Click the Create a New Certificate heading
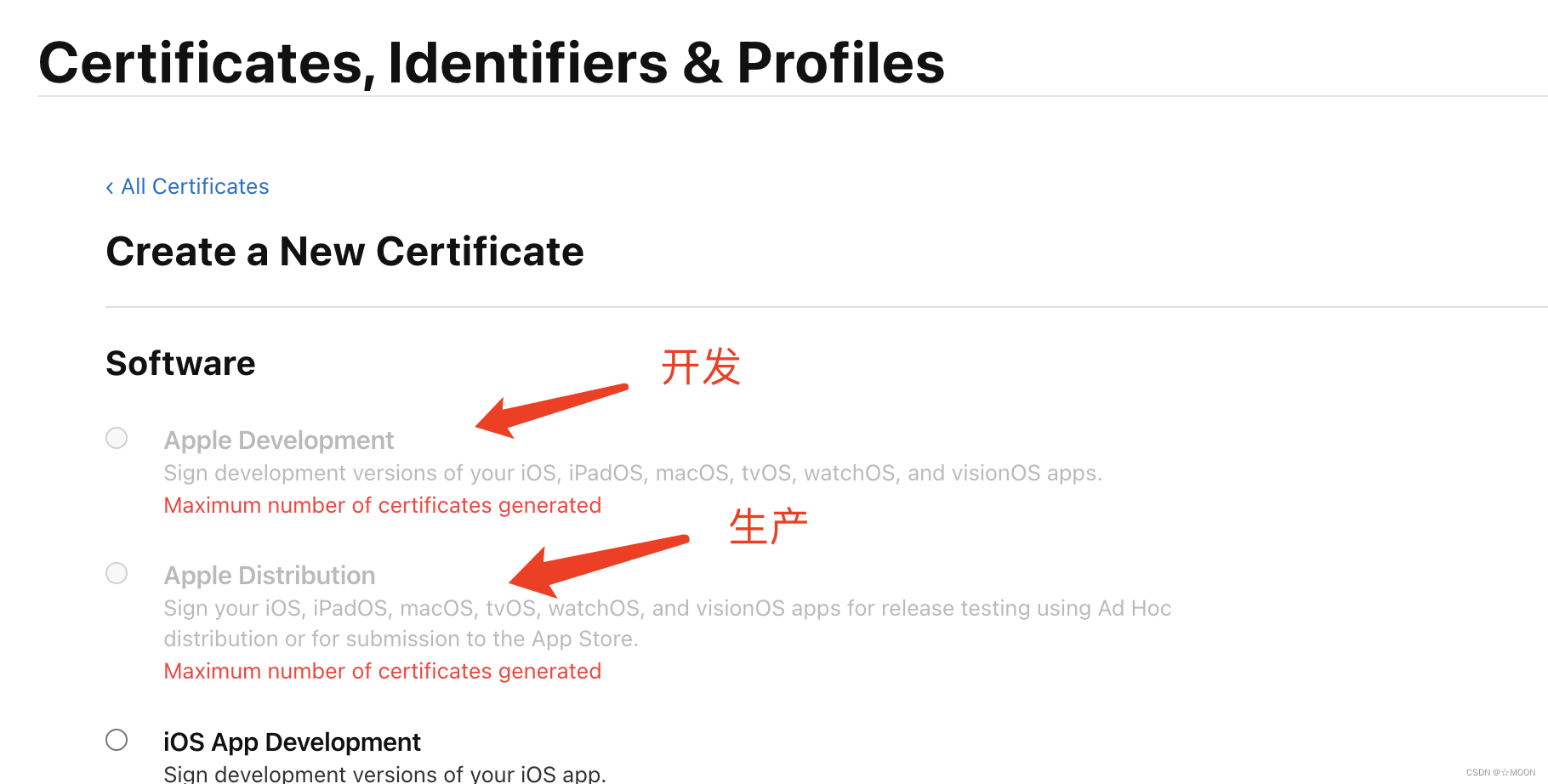The width and height of the screenshot is (1548, 784). click(344, 252)
